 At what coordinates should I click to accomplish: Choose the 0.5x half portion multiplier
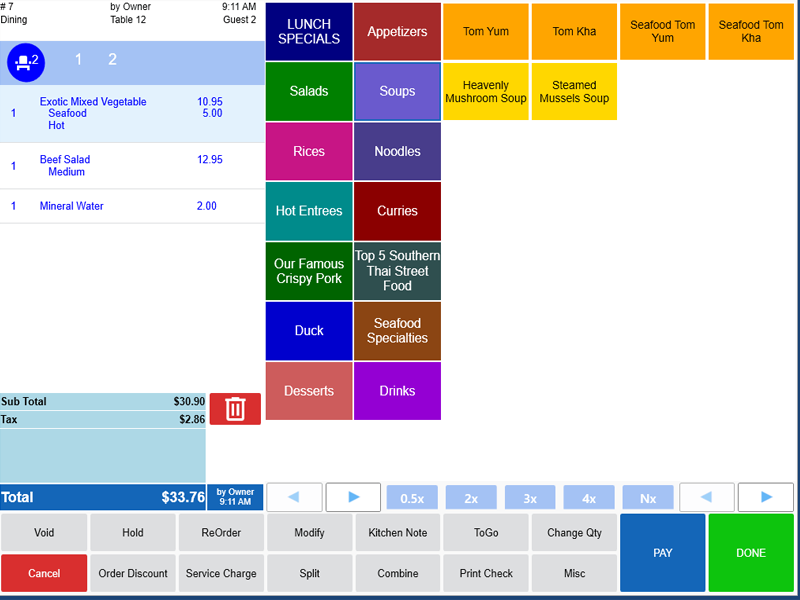tap(412, 498)
